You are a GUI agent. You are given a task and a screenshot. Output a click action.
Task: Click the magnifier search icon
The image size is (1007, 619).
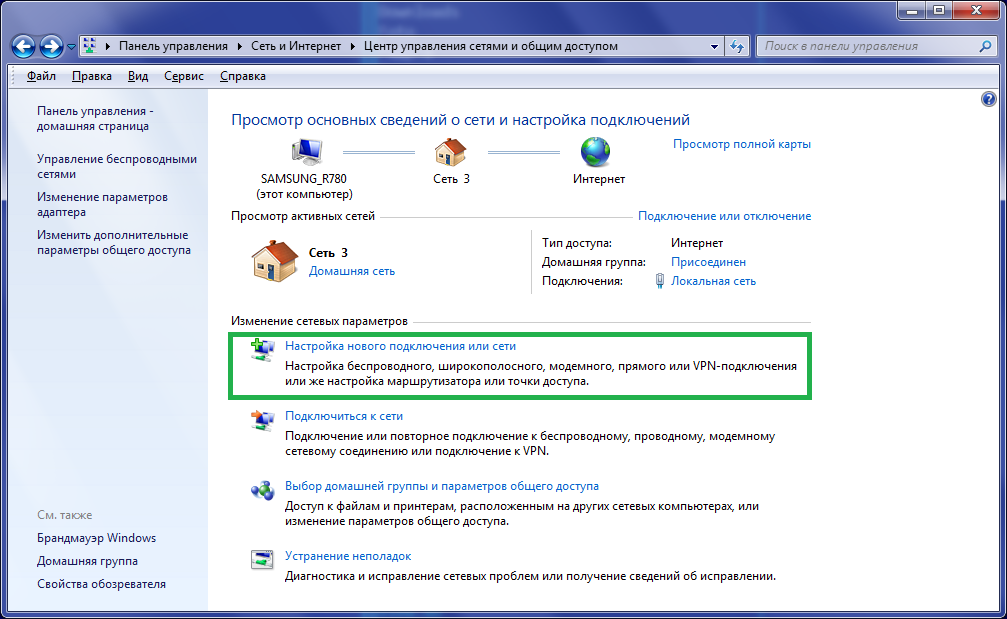coord(985,46)
